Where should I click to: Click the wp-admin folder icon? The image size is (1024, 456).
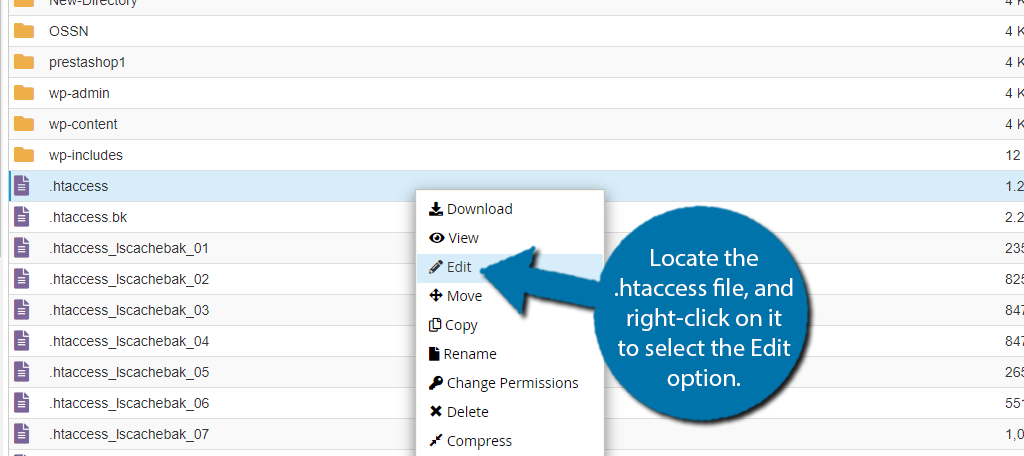click(24, 93)
